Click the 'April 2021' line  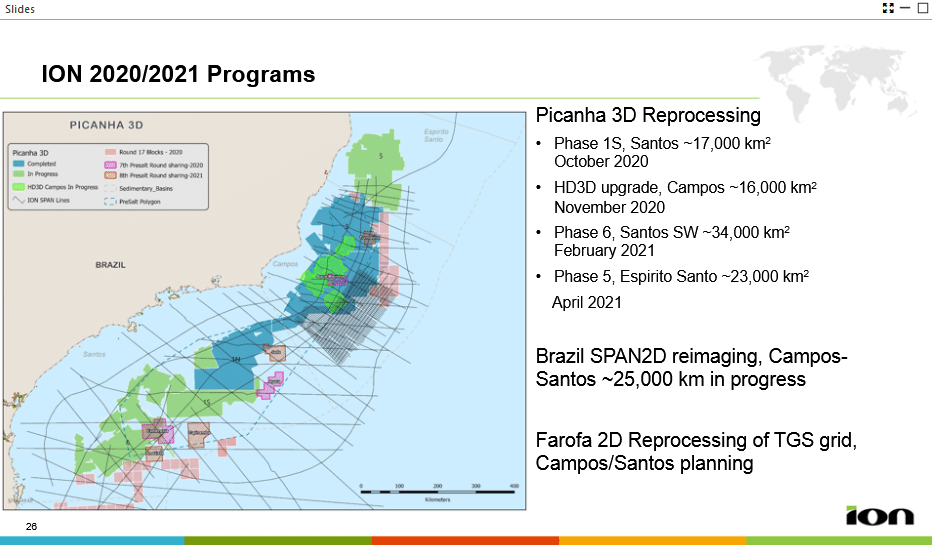(587, 303)
